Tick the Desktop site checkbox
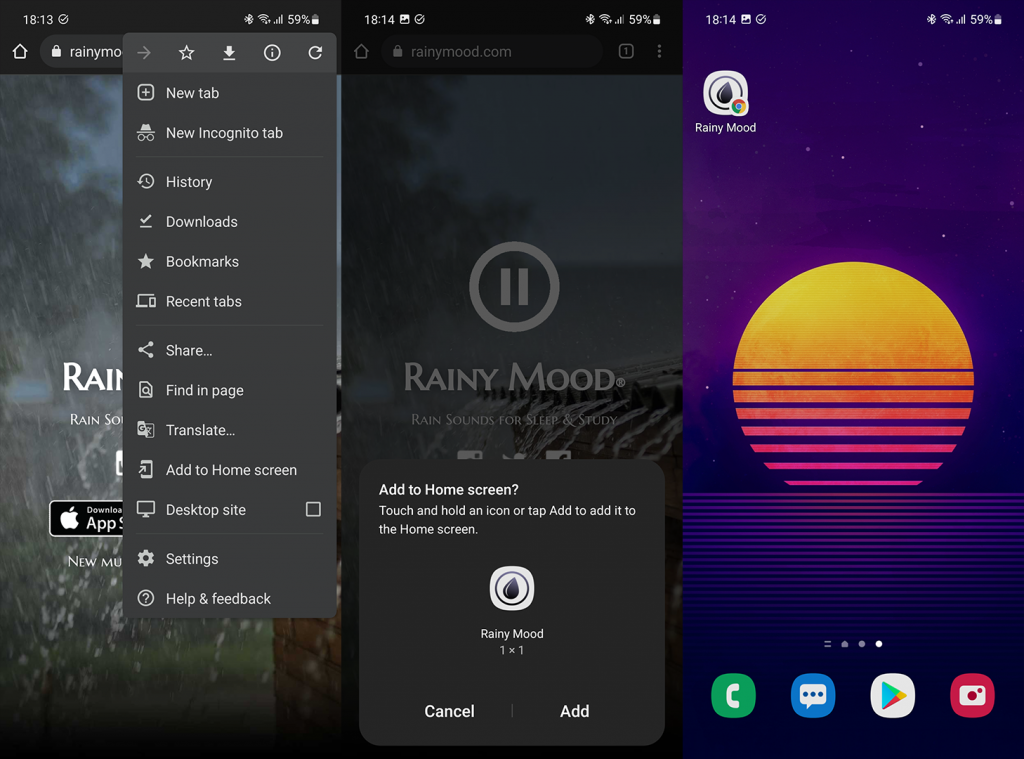The image size is (1024, 759). pos(313,509)
